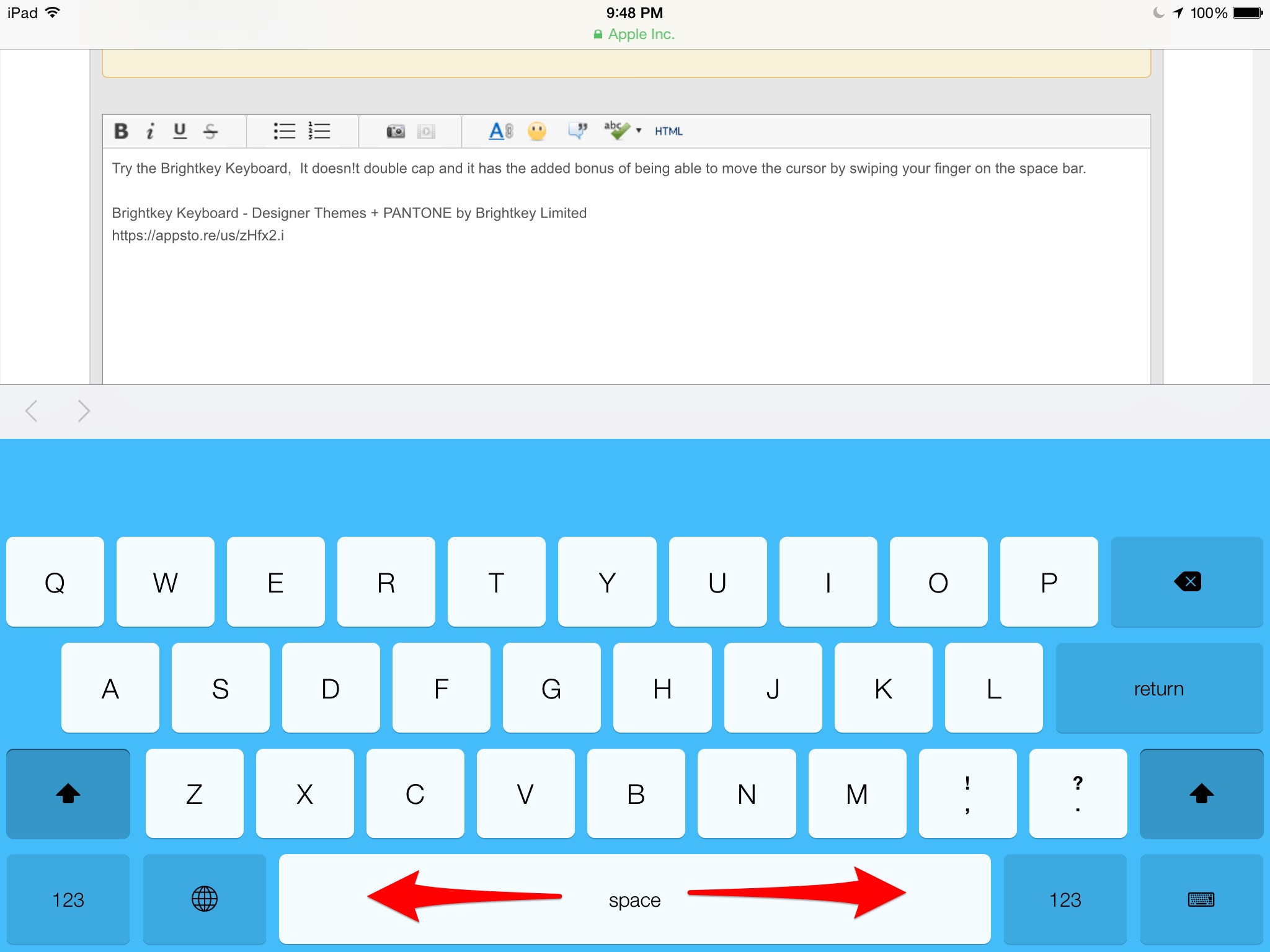Apply underline formatting

pos(180,131)
